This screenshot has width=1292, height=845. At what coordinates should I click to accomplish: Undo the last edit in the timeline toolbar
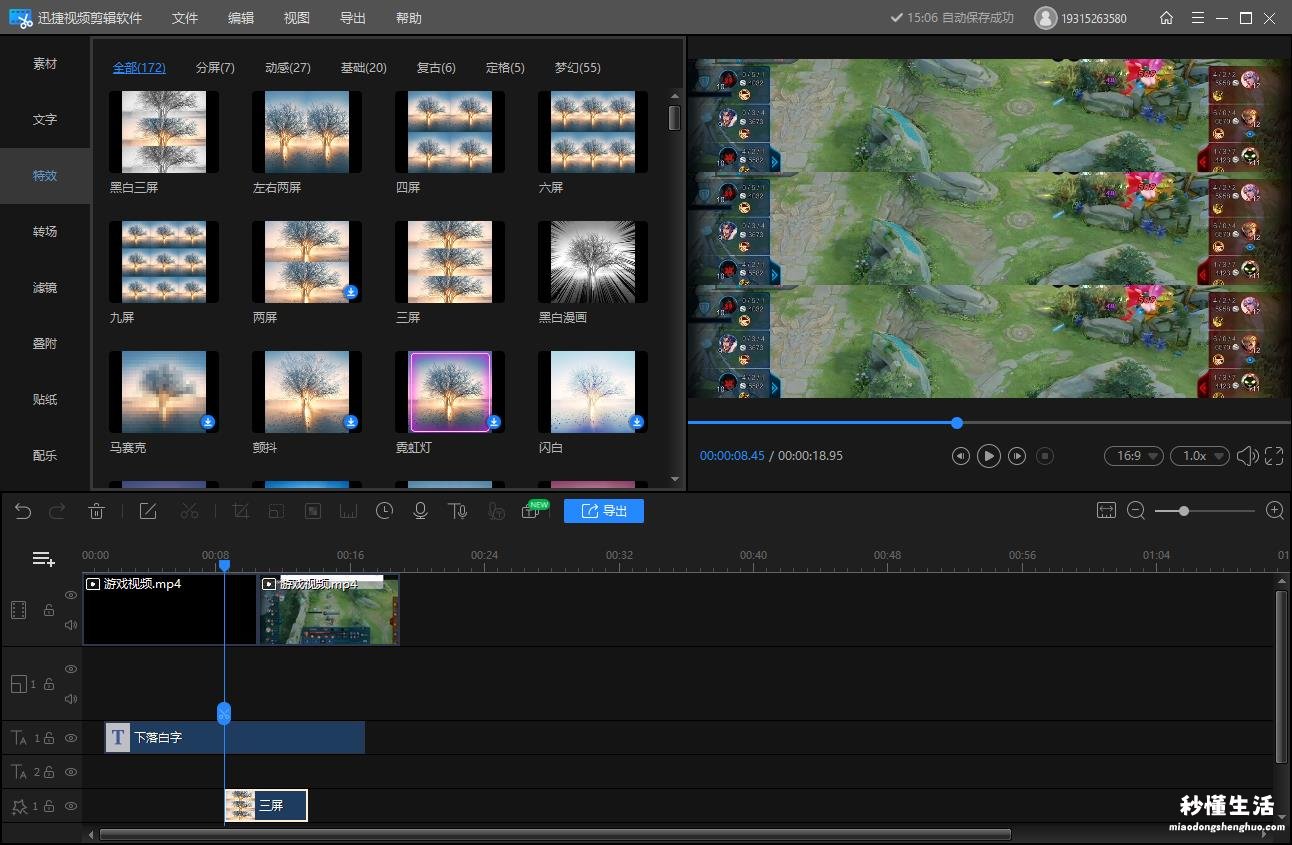pos(22,511)
